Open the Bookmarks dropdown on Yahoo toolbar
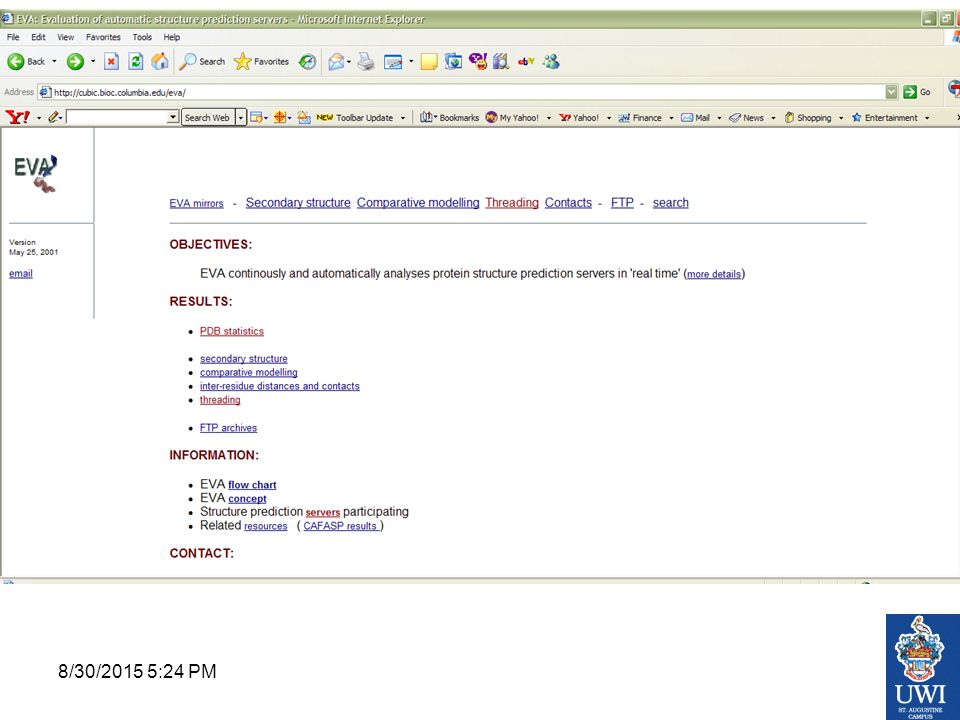Image resolution: width=960 pixels, height=720 pixels. click(436, 118)
